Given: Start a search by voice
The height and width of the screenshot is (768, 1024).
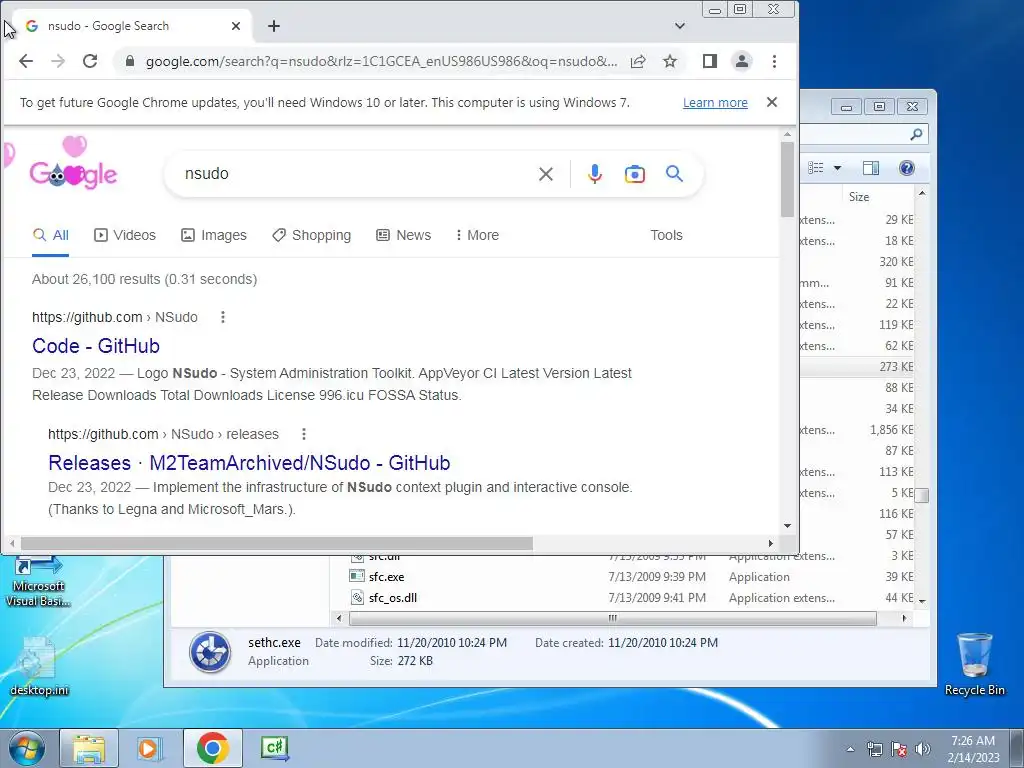Looking at the screenshot, I should point(594,174).
